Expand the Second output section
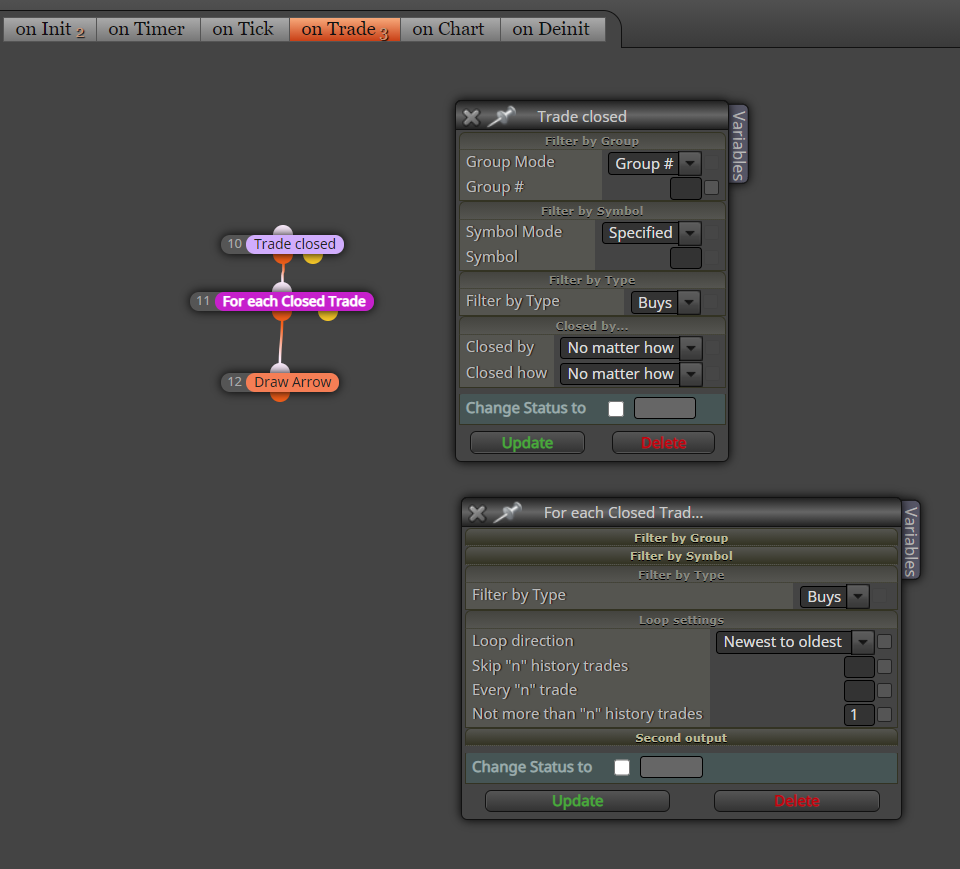The image size is (960, 869). click(681, 737)
